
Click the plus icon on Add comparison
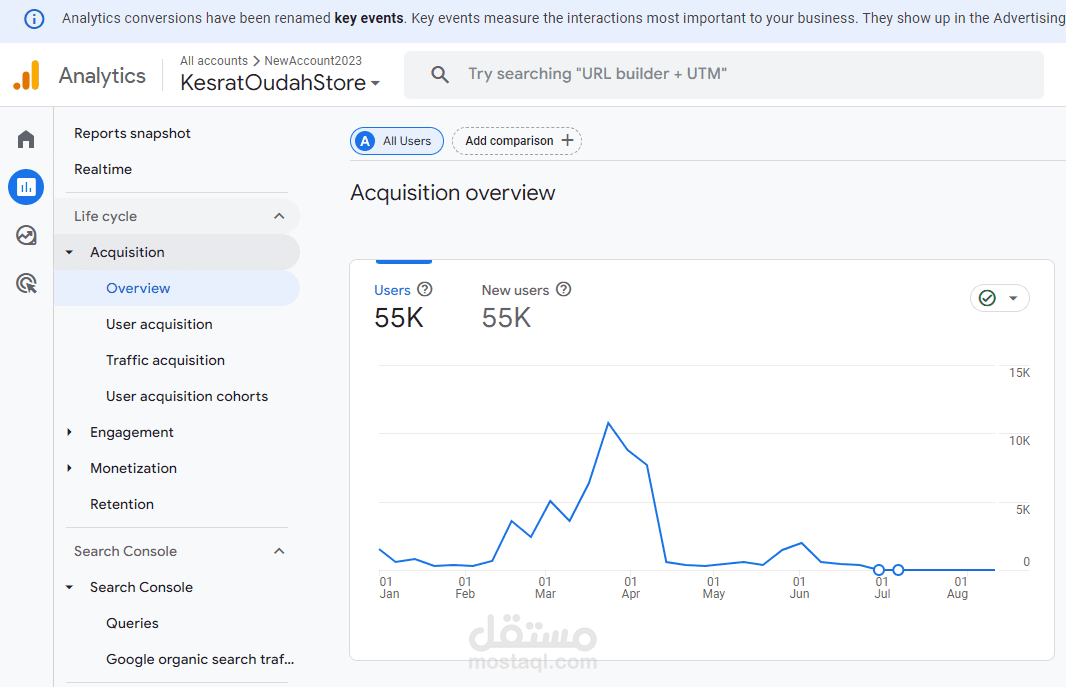(x=567, y=141)
